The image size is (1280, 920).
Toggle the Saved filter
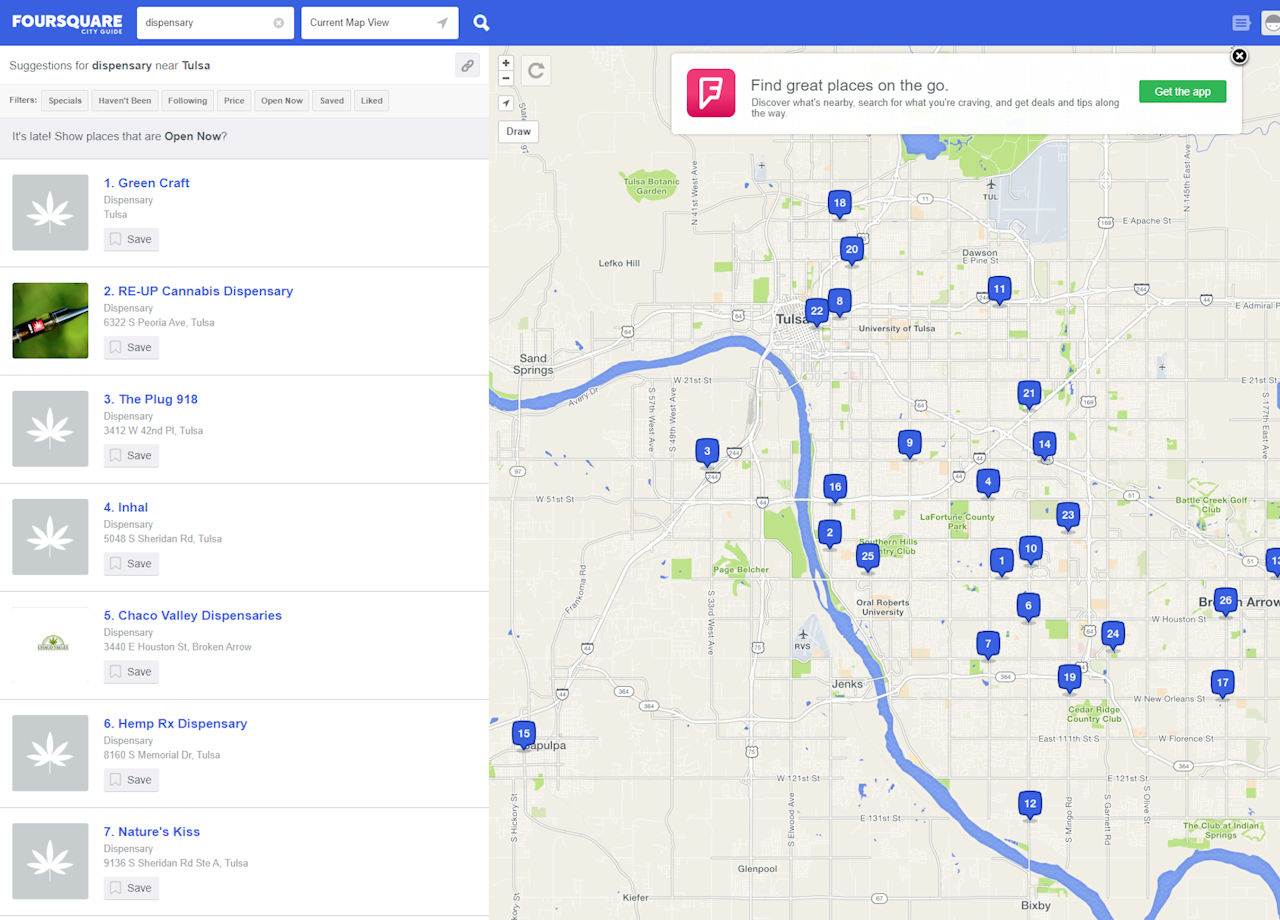tap(332, 100)
